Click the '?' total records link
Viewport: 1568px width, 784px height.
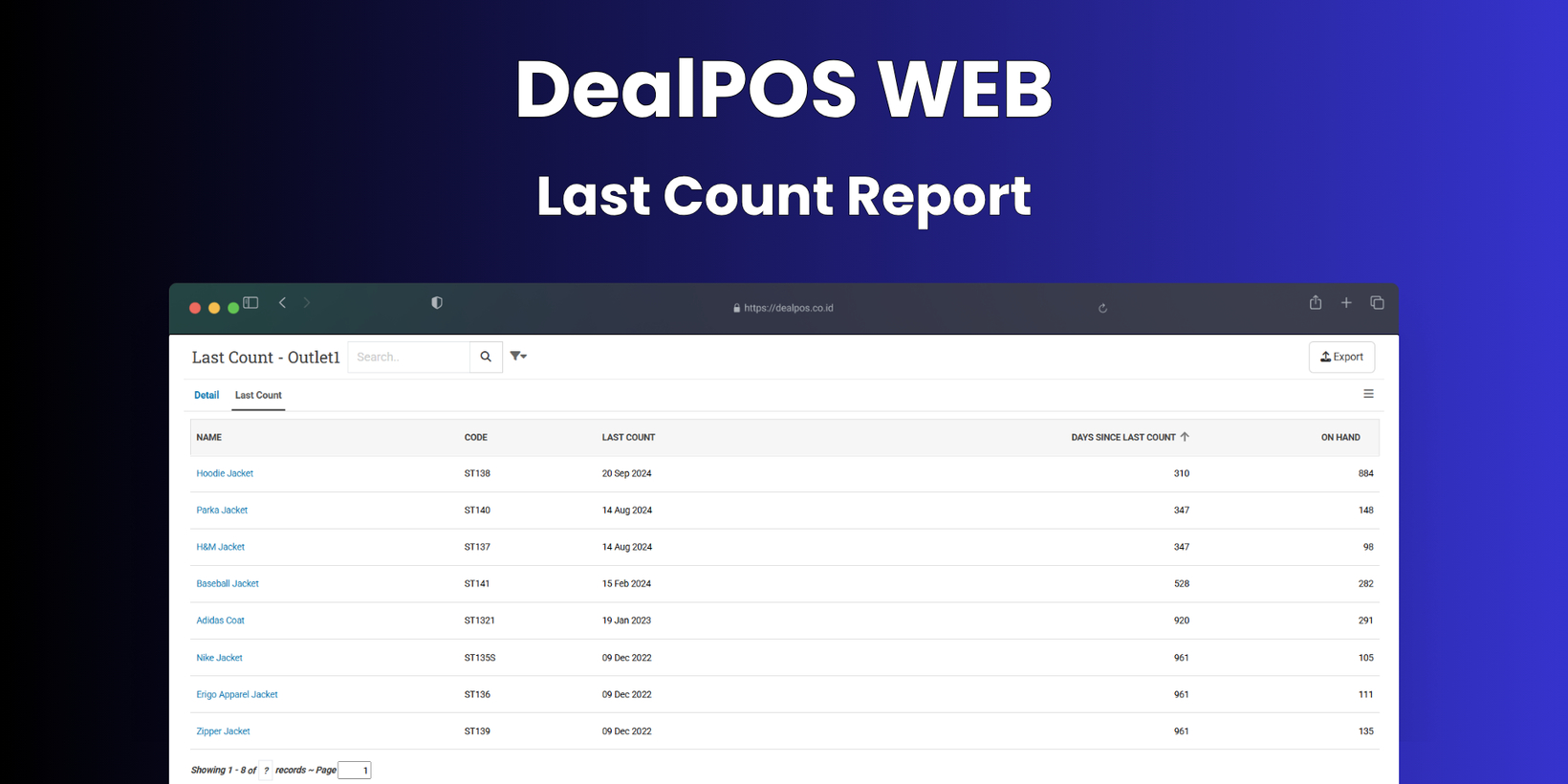(x=266, y=770)
